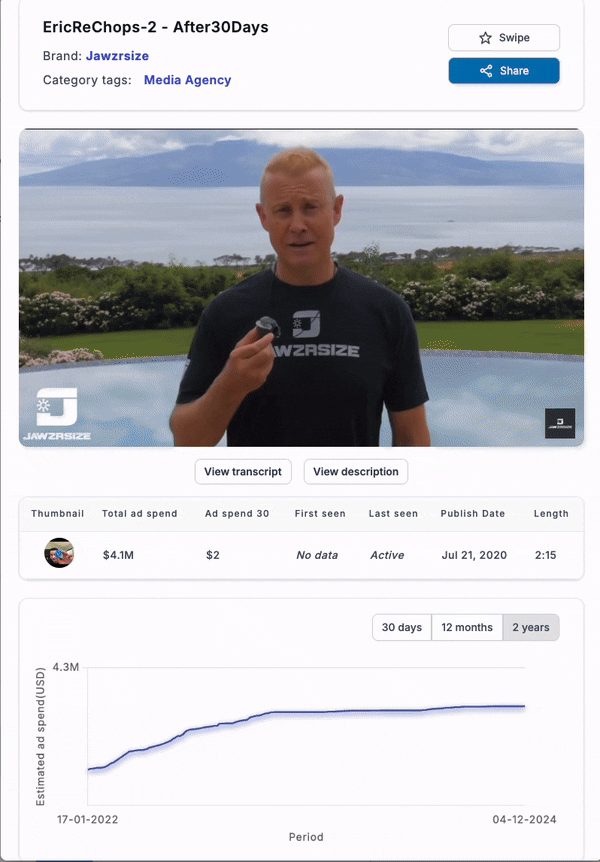This screenshot has height=862, width=600.
Task: Click the small Jawzrsize badge in video corner
Action: (560, 423)
